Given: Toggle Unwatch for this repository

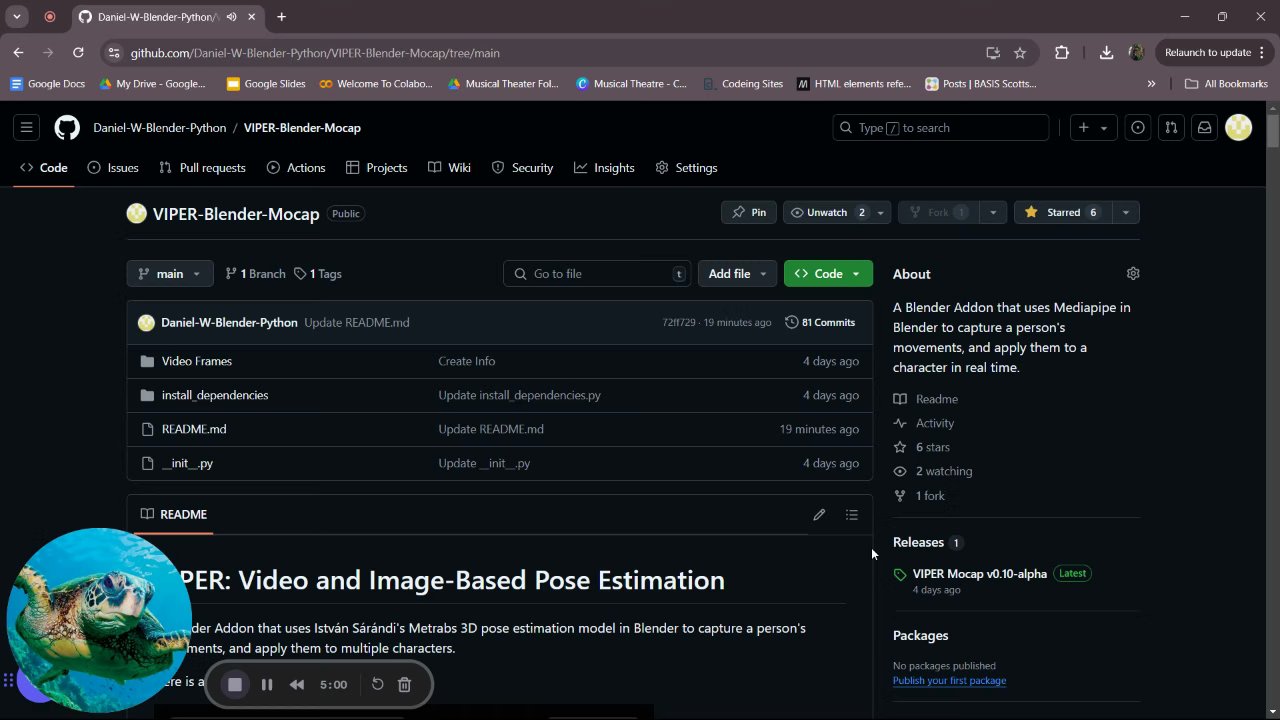Looking at the screenshot, I should point(827,213).
